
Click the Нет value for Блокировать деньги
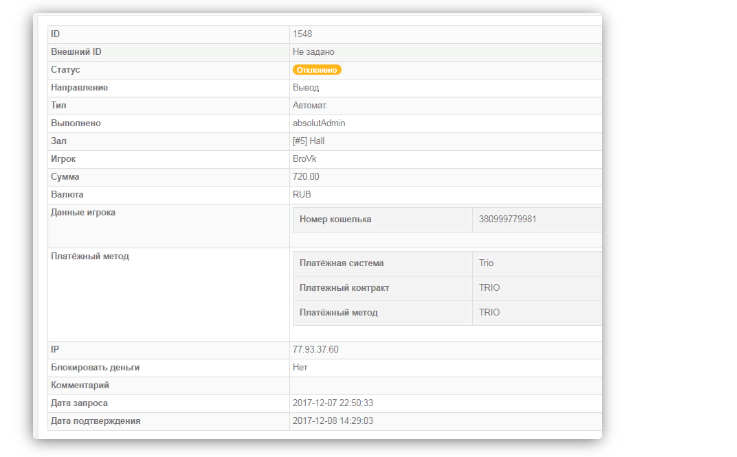click(300, 367)
